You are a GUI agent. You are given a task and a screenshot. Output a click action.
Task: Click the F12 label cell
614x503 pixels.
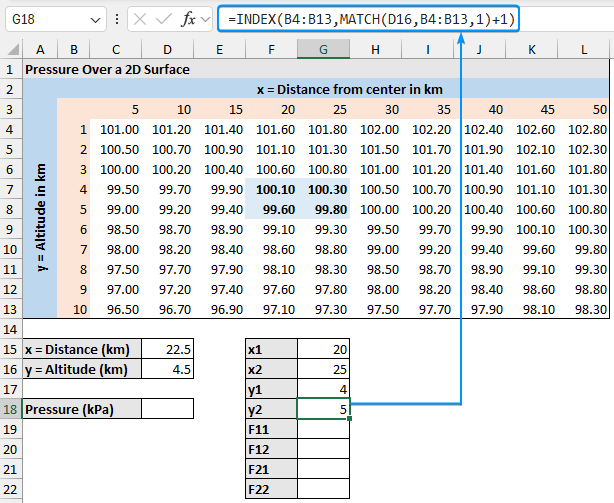pyautogui.click(x=271, y=449)
